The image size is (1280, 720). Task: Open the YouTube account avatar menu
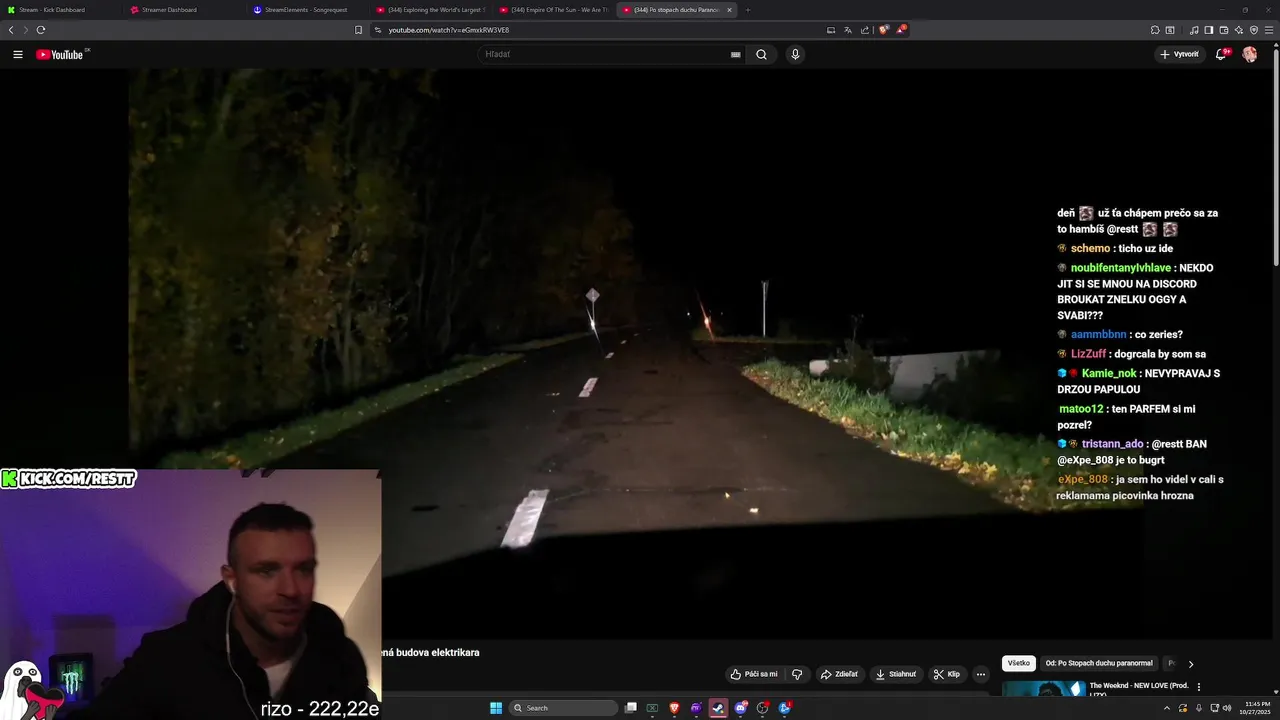1249,54
